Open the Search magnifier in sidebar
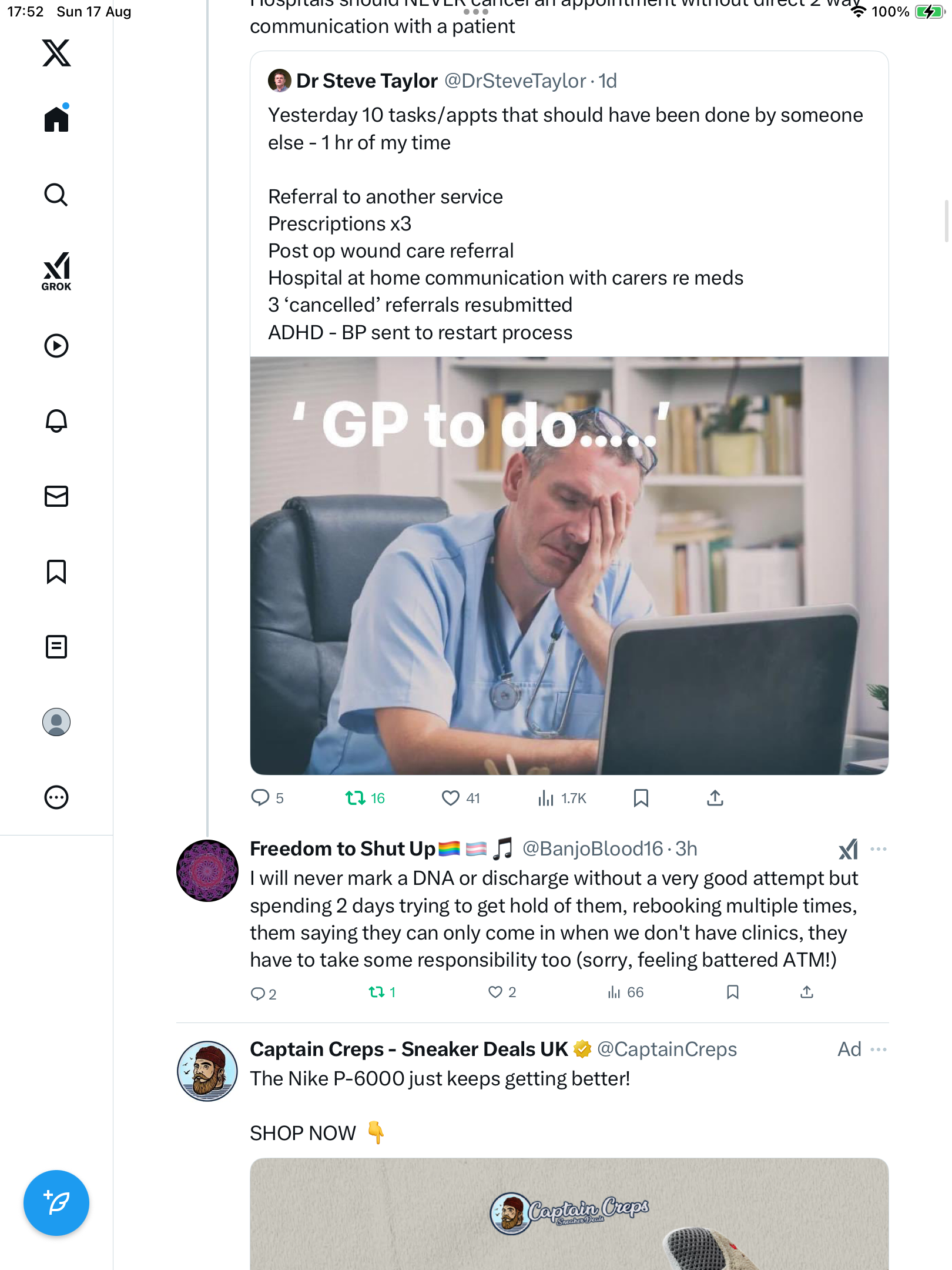Viewport: 952px width, 1270px height. click(56, 195)
